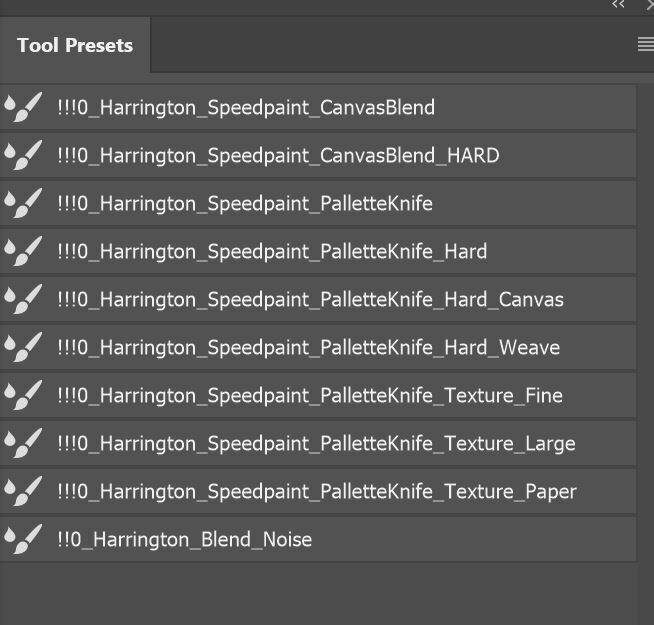Click the brush icon for PalletteKnife_Texture_Fine preset
The image size is (654, 625).
(x=23, y=395)
